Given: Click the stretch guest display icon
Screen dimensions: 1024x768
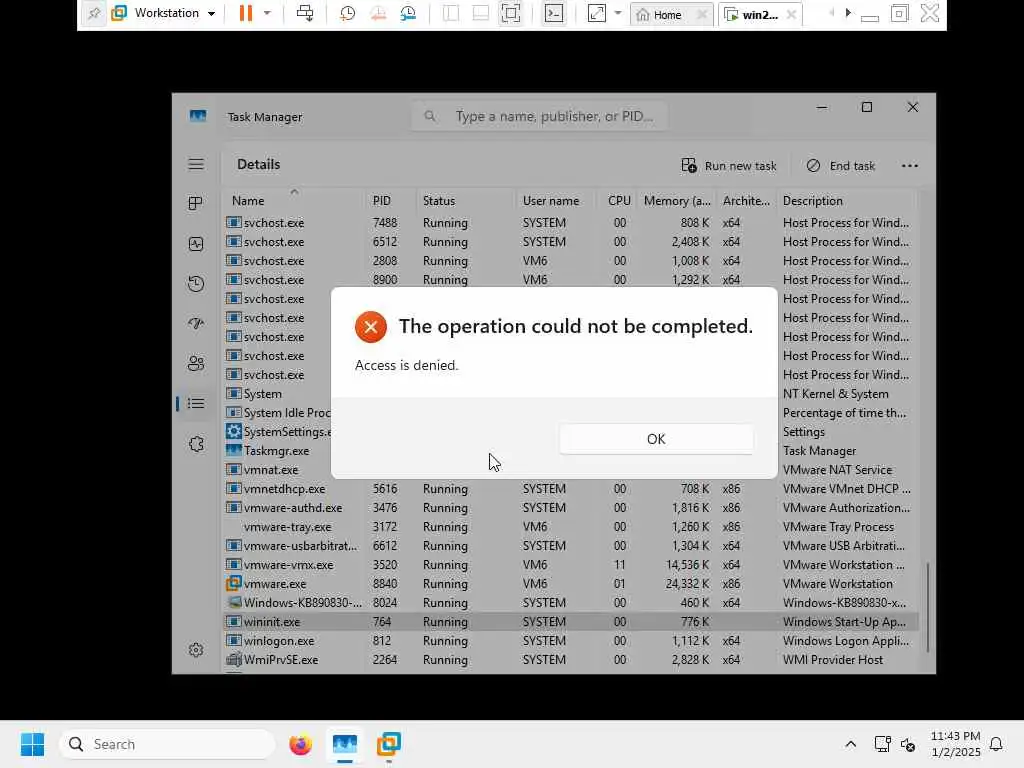Looking at the screenshot, I should point(597,13).
